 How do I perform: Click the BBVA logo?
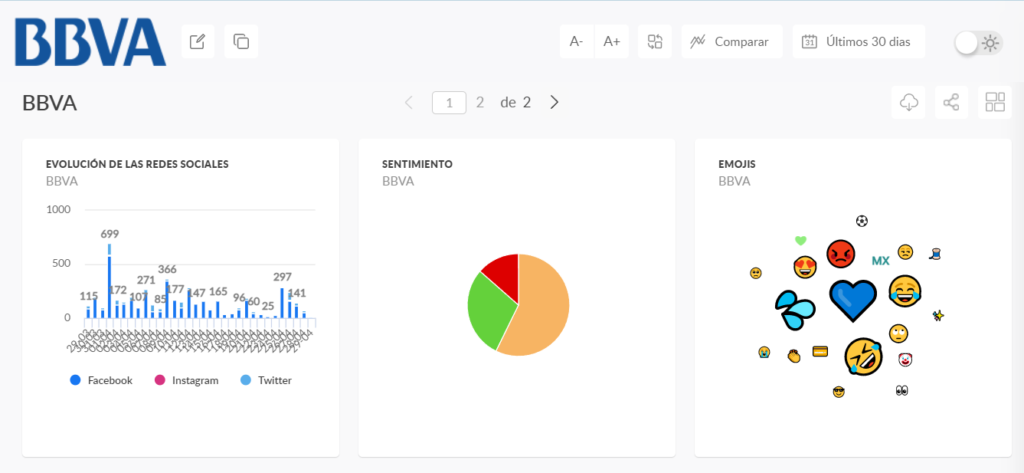tap(91, 42)
